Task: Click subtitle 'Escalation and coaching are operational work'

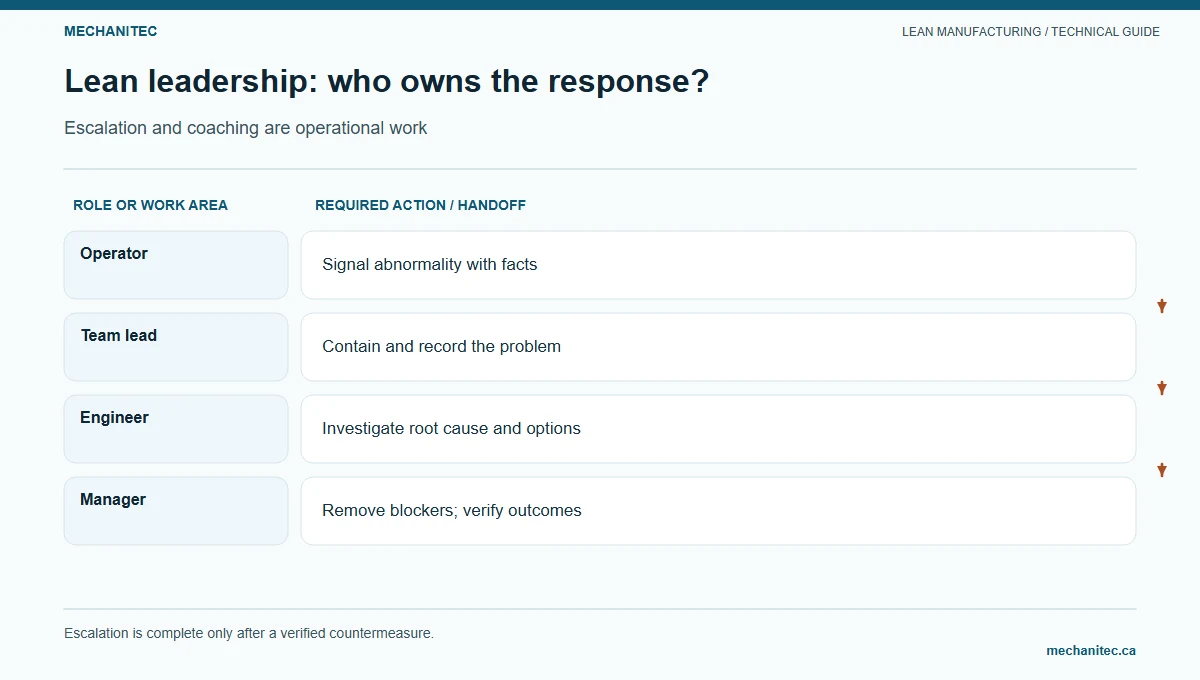Action: 246,128
